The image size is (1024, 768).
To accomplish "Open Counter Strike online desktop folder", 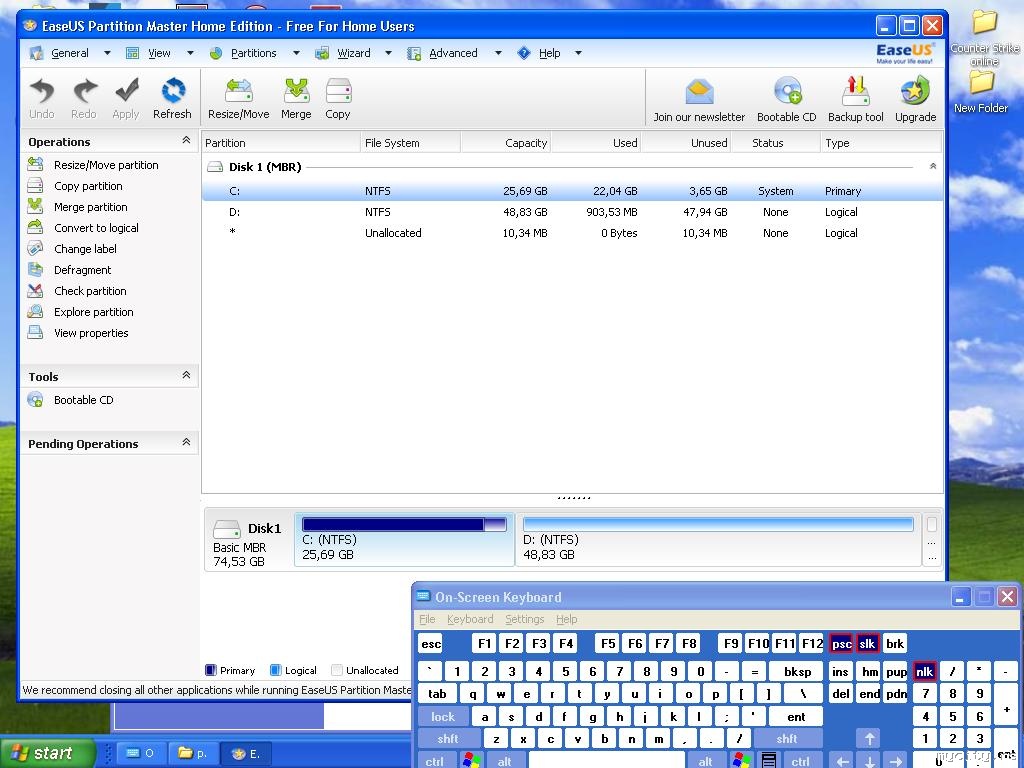I will coord(984,37).
